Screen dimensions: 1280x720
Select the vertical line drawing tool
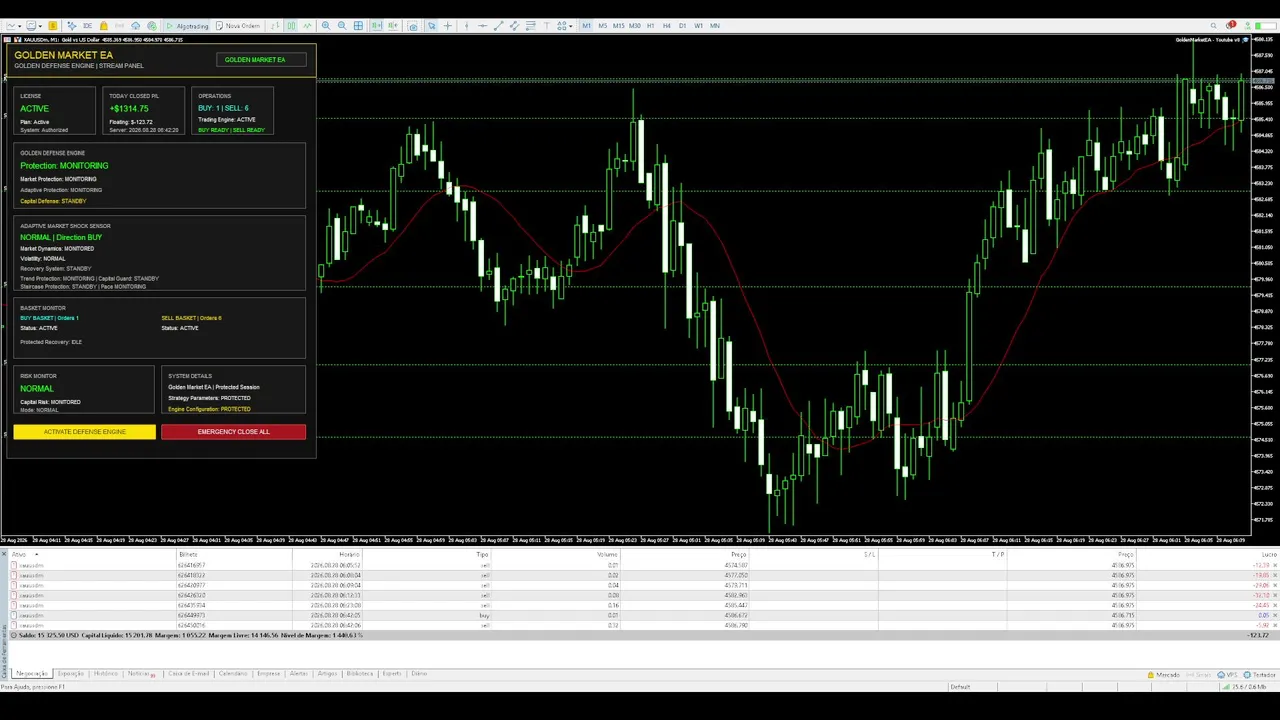[466, 26]
